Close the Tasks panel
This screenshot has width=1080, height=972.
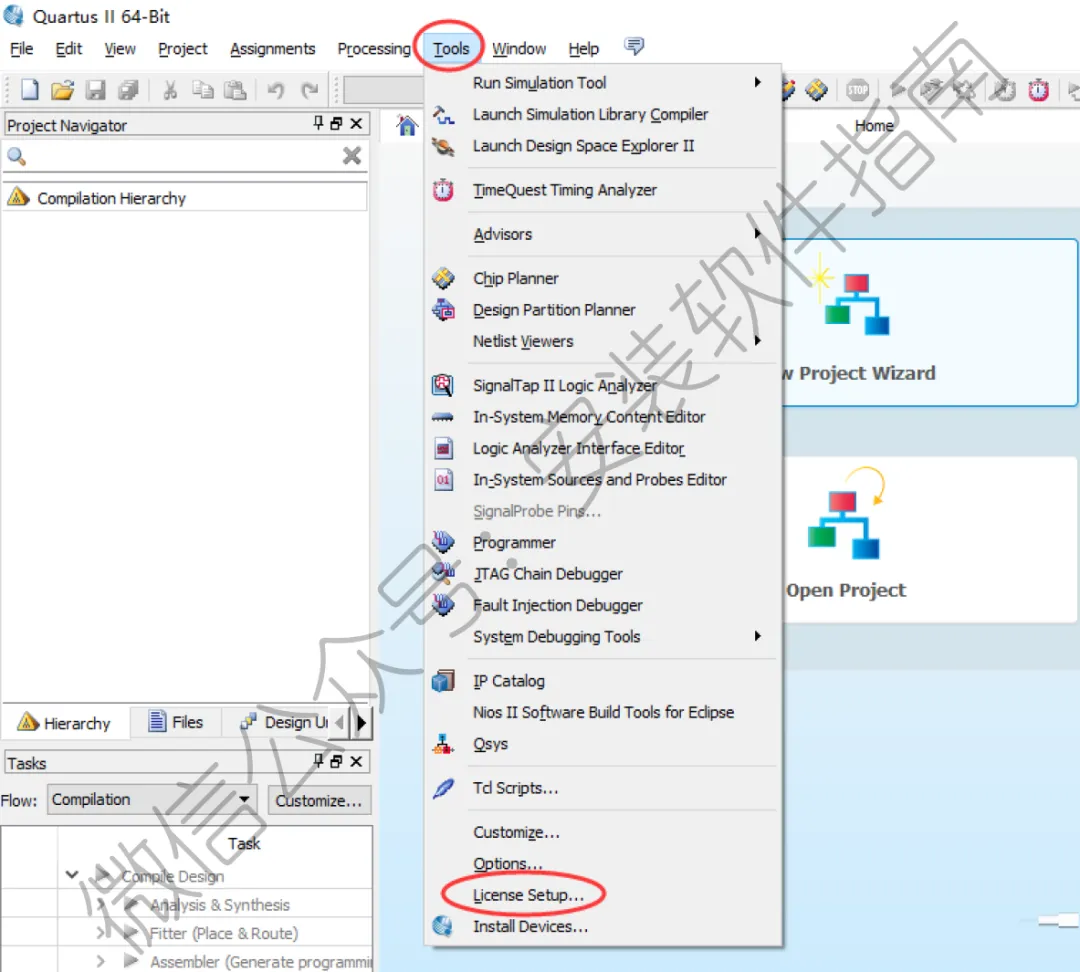click(356, 761)
